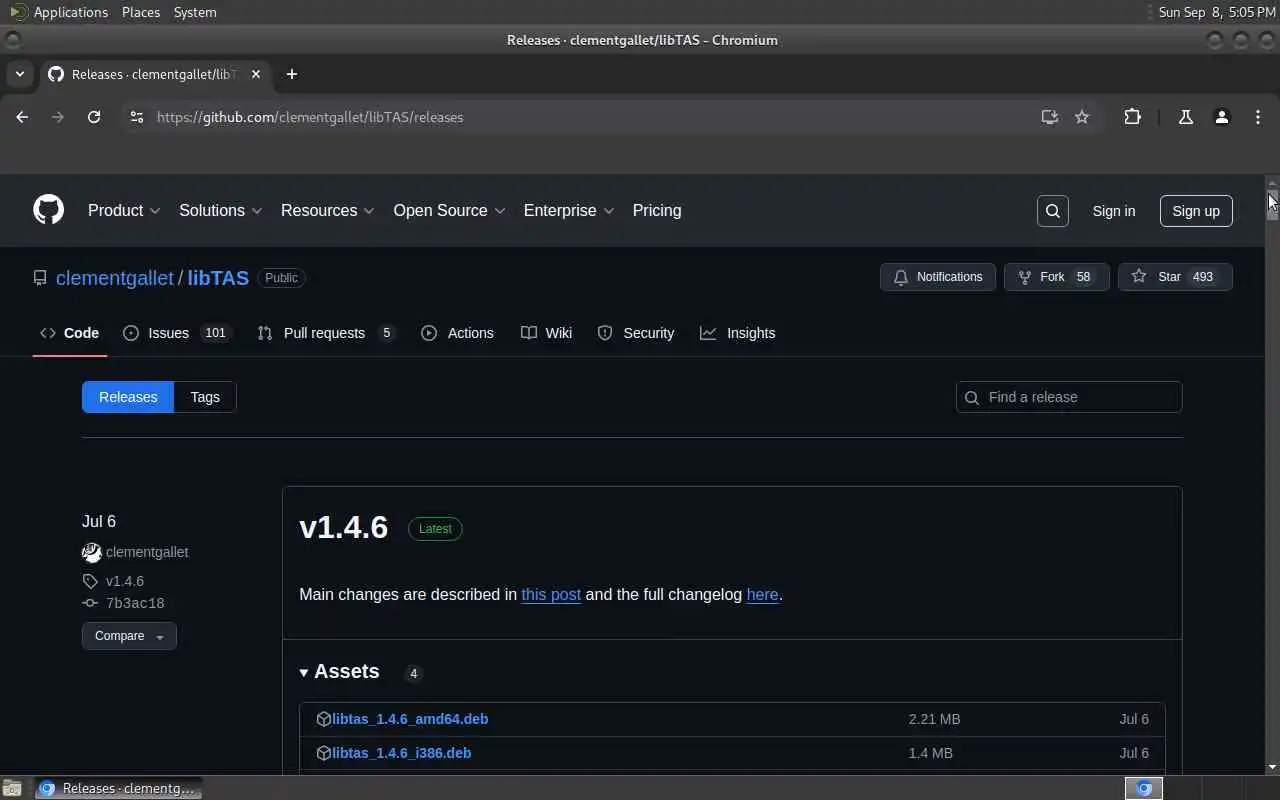Switch to the Issues tab
Screen dimensions: 1280x800
[x=177, y=333]
